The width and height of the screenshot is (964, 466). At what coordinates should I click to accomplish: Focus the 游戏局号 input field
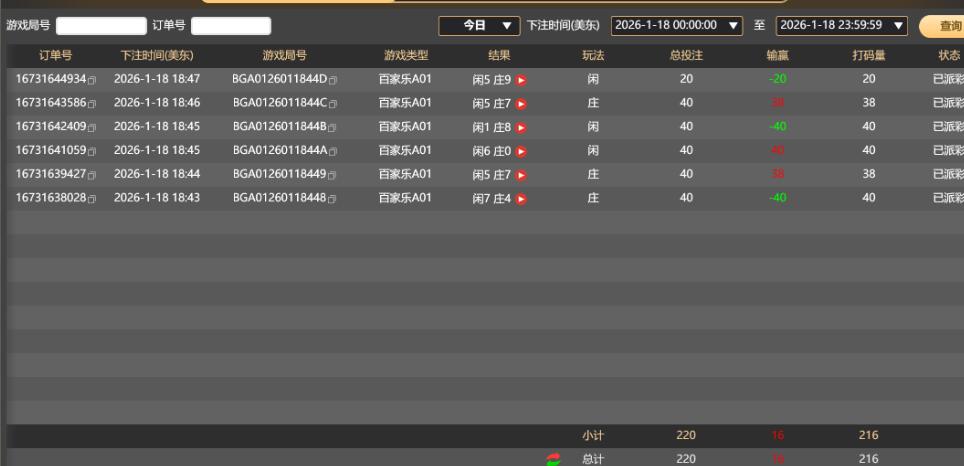[101, 26]
